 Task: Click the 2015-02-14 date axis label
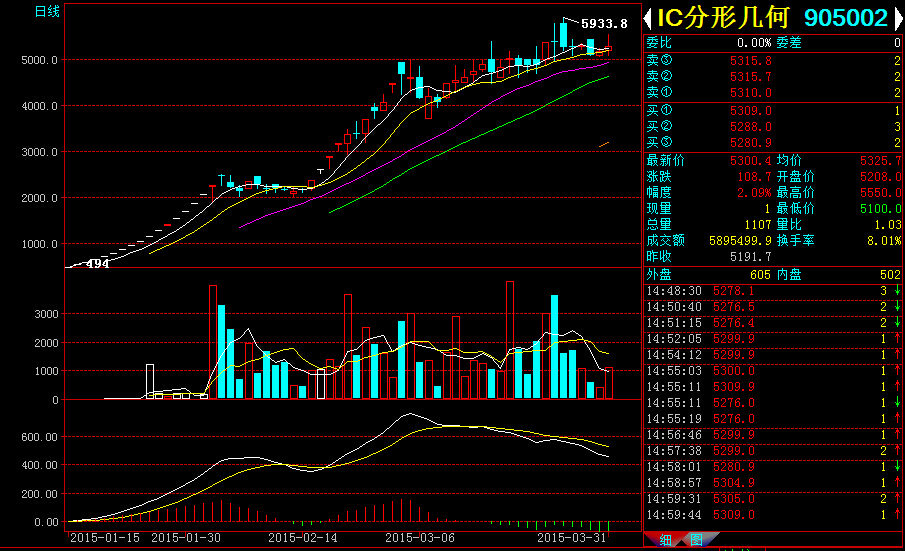[x=303, y=538]
